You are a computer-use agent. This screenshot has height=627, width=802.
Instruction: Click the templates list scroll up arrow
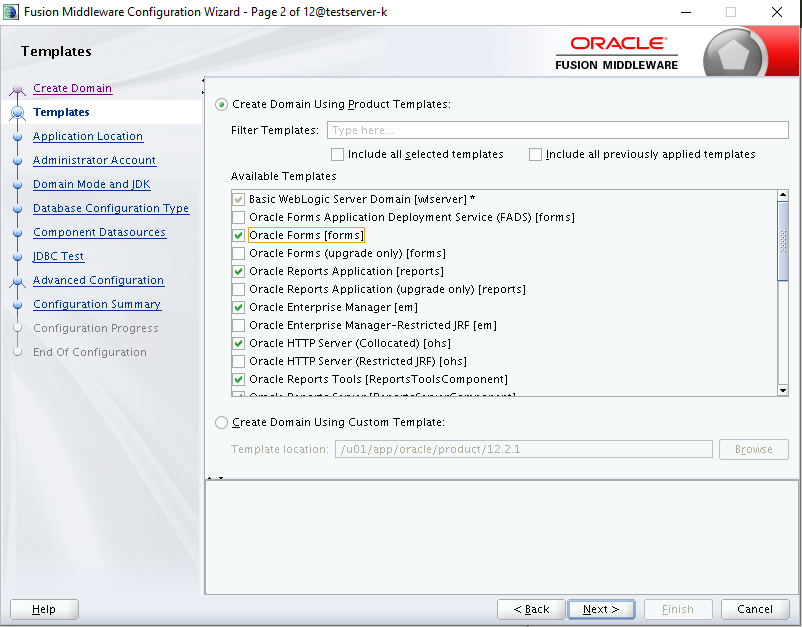click(783, 195)
